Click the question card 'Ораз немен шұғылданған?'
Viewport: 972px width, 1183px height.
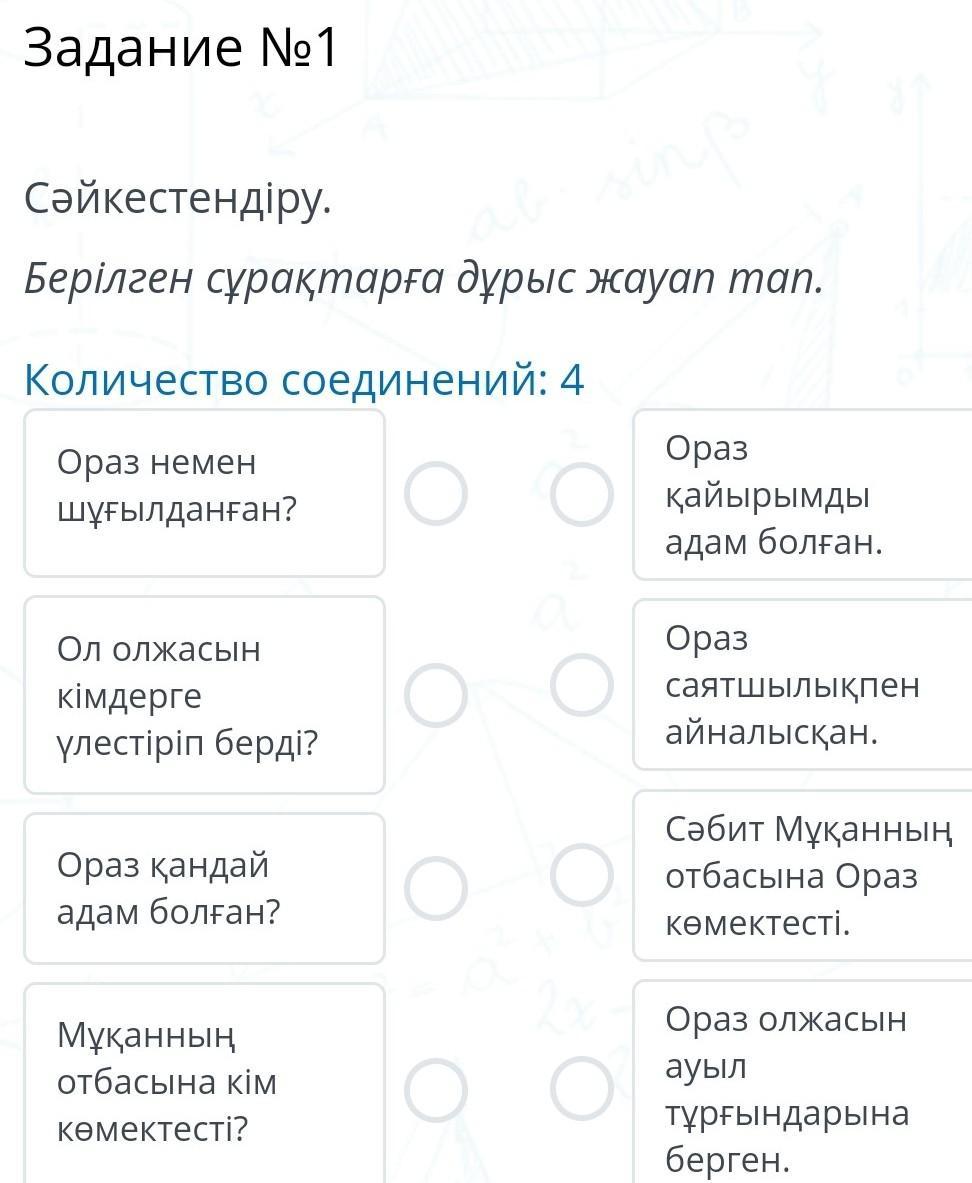click(204, 493)
